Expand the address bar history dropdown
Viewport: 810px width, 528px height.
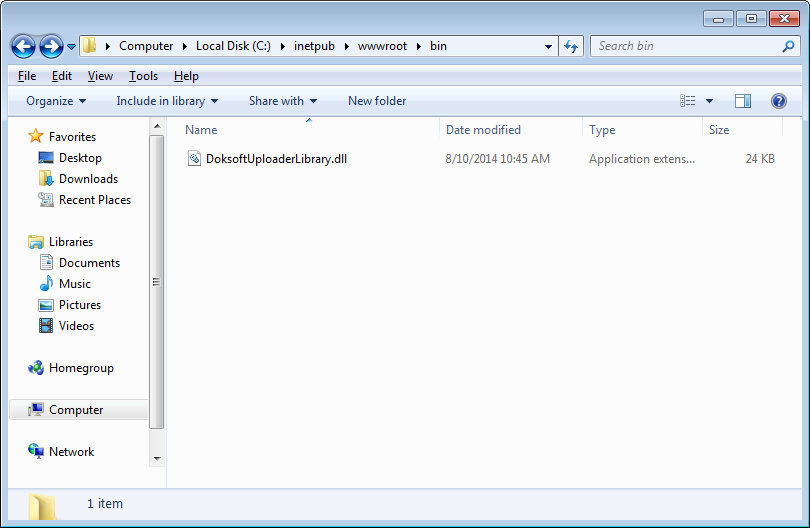(x=548, y=46)
